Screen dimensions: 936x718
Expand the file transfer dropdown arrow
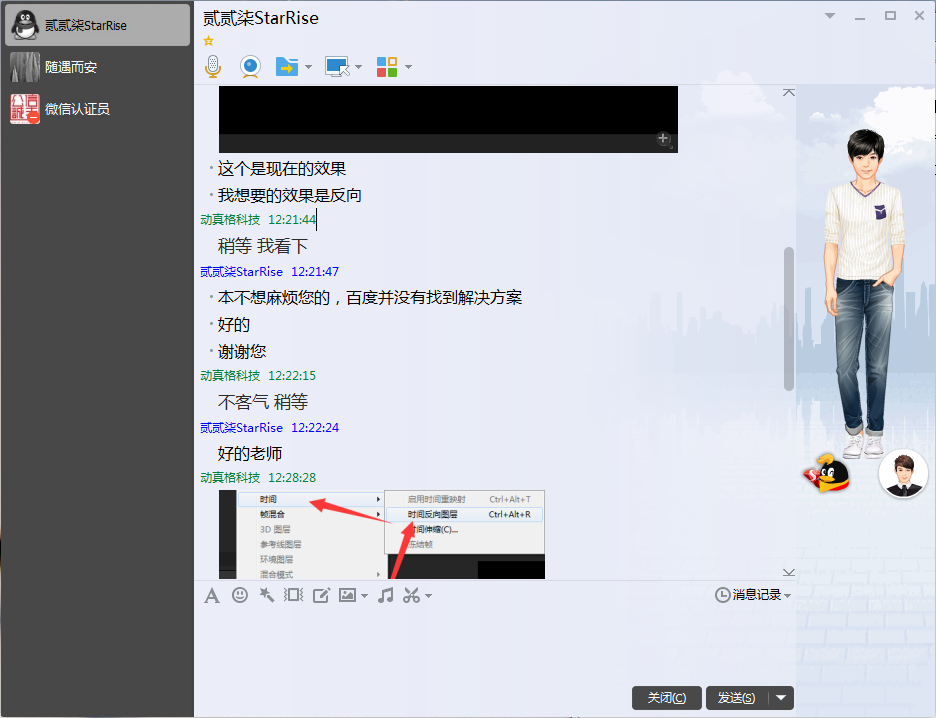coord(308,67)
